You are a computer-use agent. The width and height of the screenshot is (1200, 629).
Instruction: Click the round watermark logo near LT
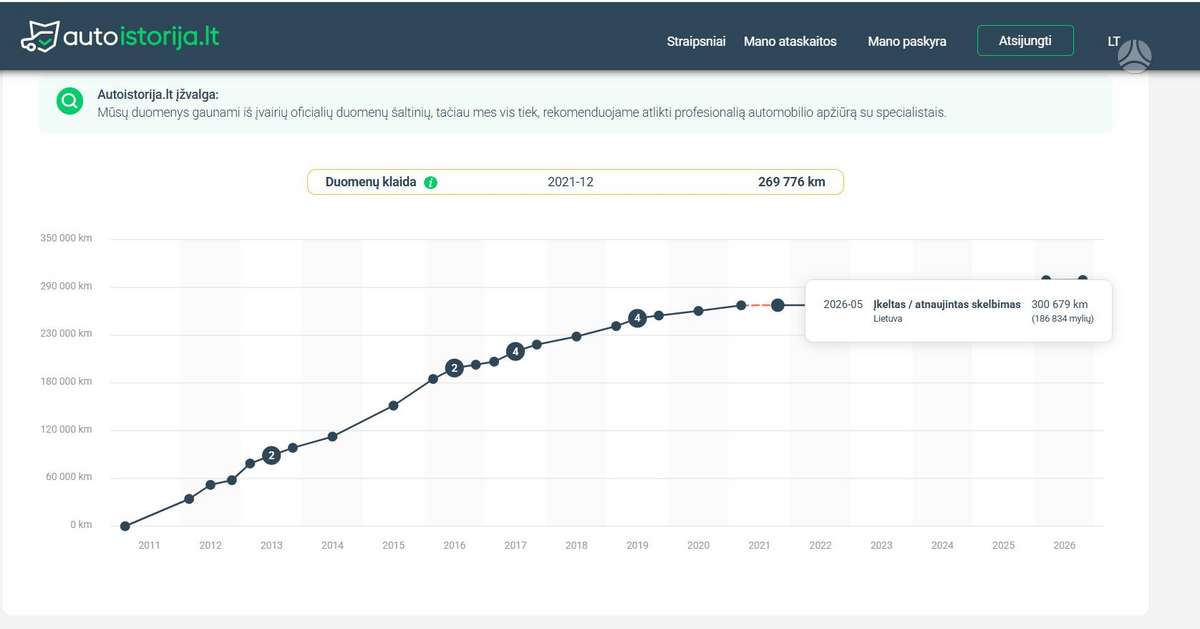[x=1135, y=56]
